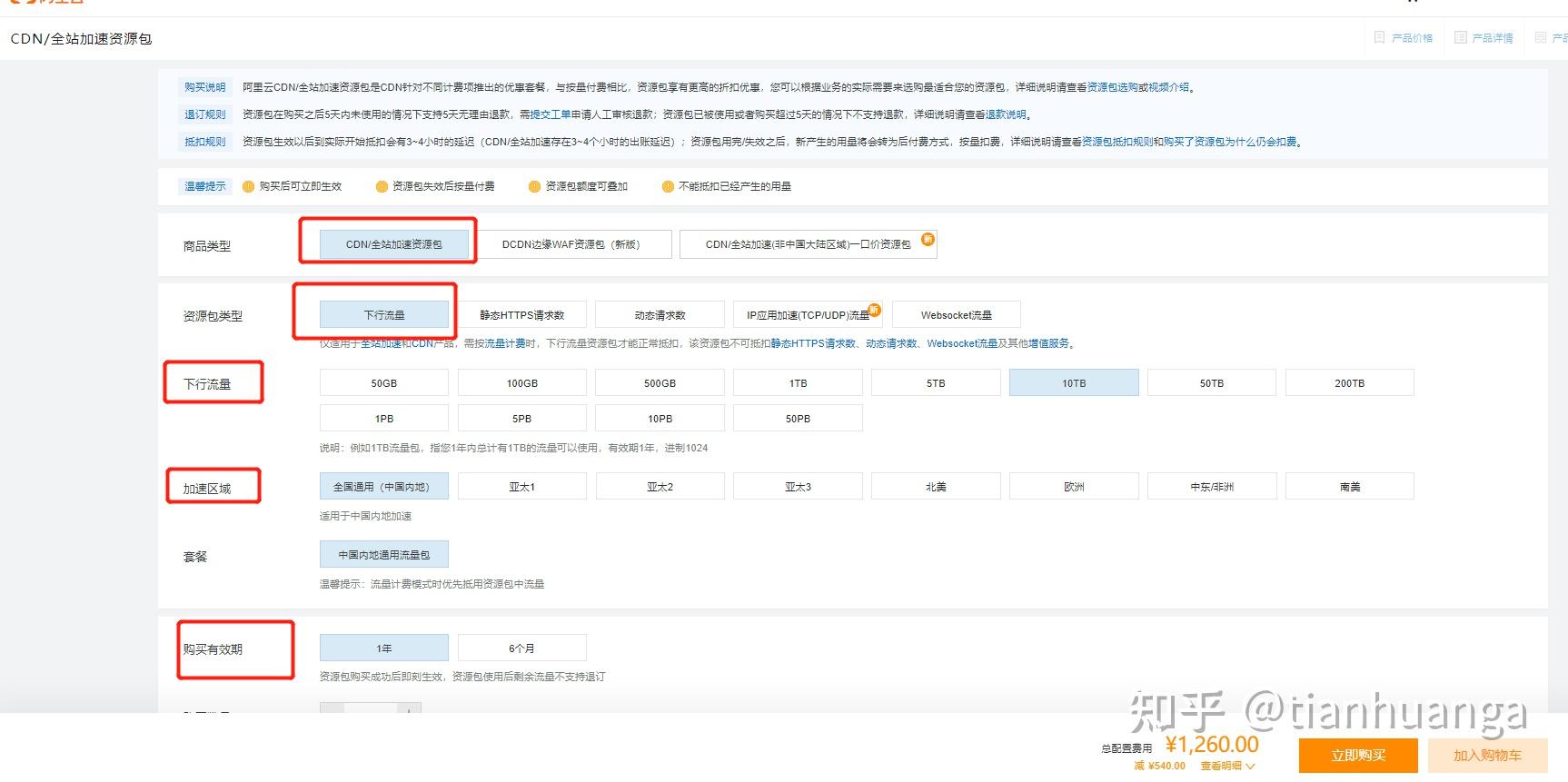Open the 产品详情 link
Screen dimensions: 1568x782
(x=1493, y=38)
